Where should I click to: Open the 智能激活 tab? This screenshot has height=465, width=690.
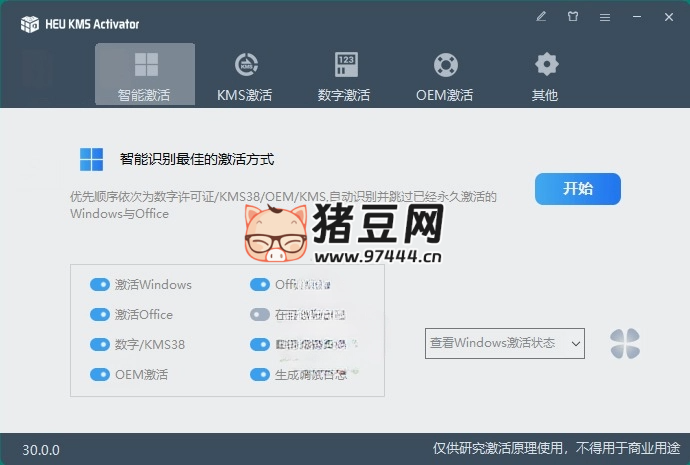145,75
